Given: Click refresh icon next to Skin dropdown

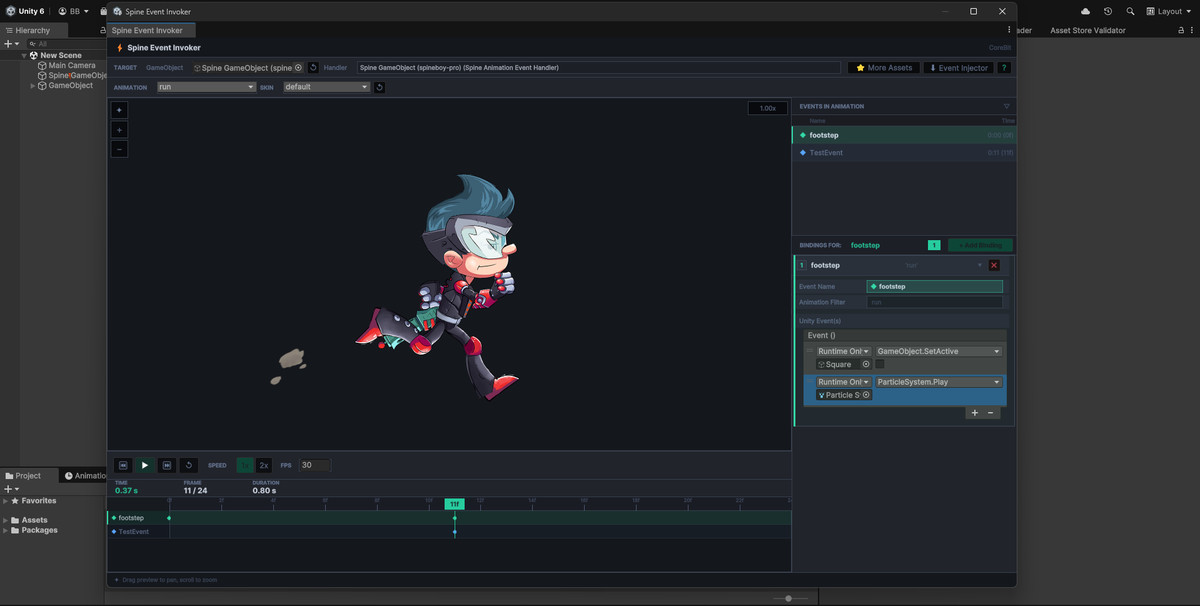Looking at the screenshot, I should point(379,87).
